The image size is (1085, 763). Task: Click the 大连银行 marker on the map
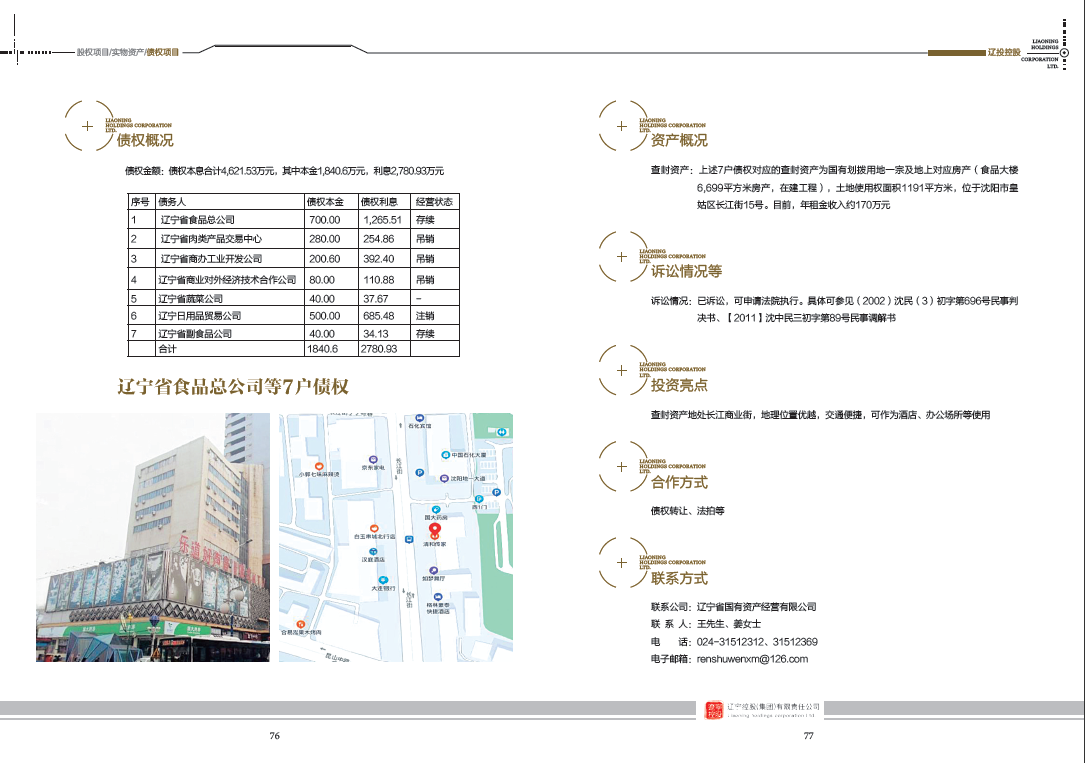[383, 580]
